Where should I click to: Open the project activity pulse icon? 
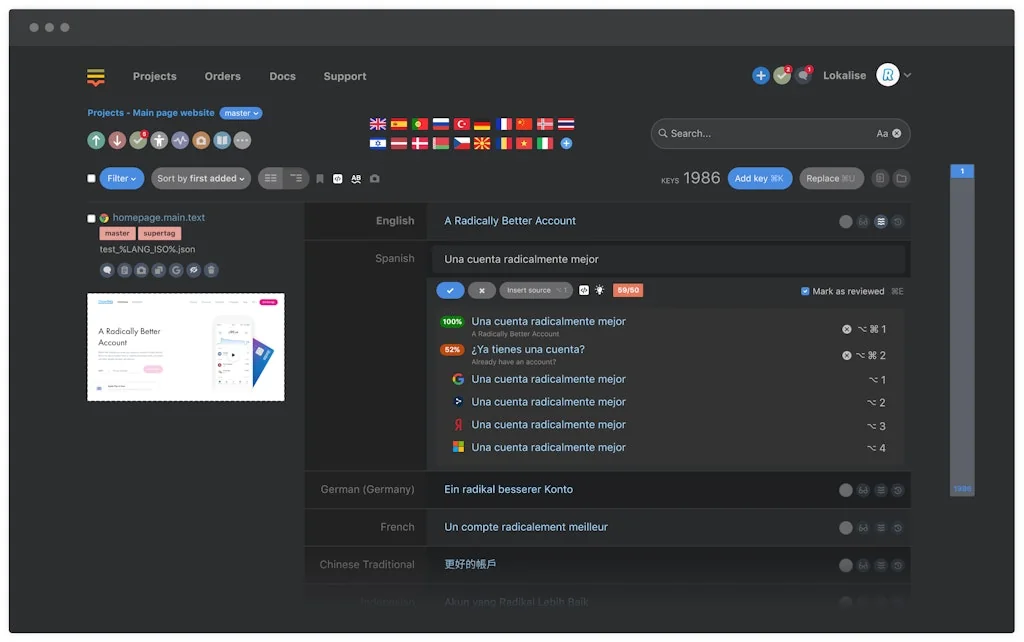click(x=180, y=141)
